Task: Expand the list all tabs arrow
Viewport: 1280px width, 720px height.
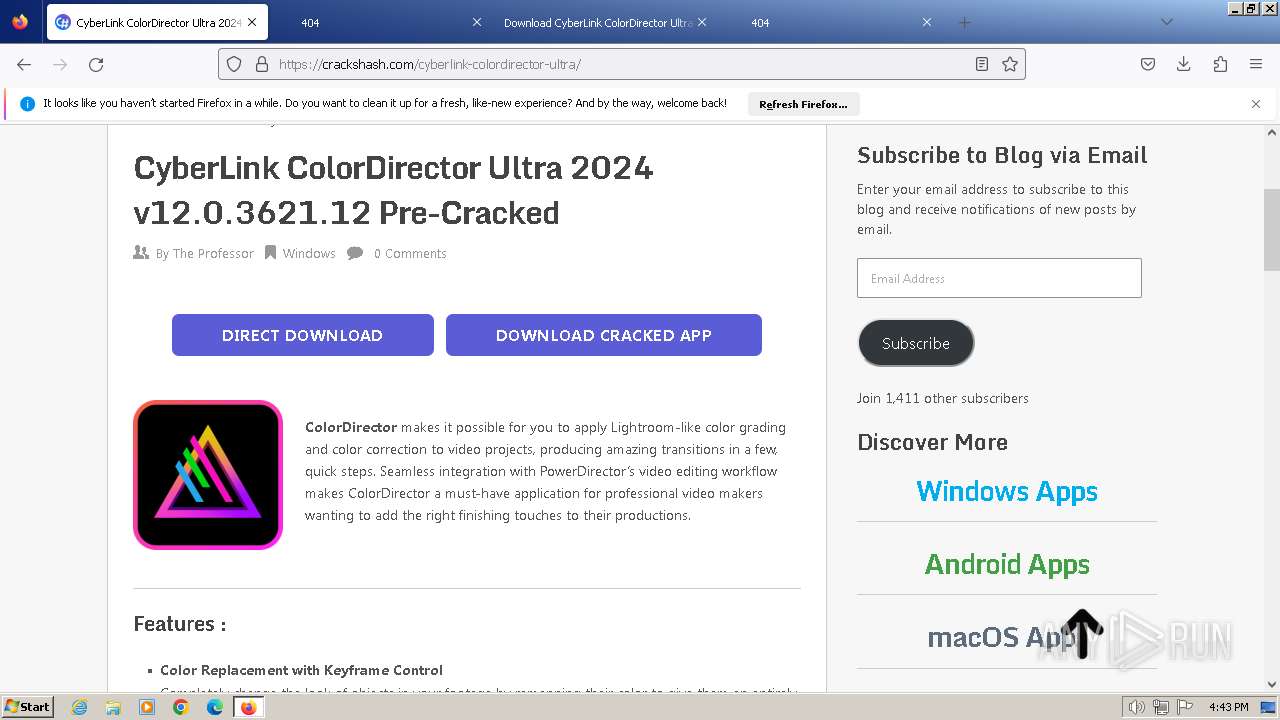Action: 1166,22
